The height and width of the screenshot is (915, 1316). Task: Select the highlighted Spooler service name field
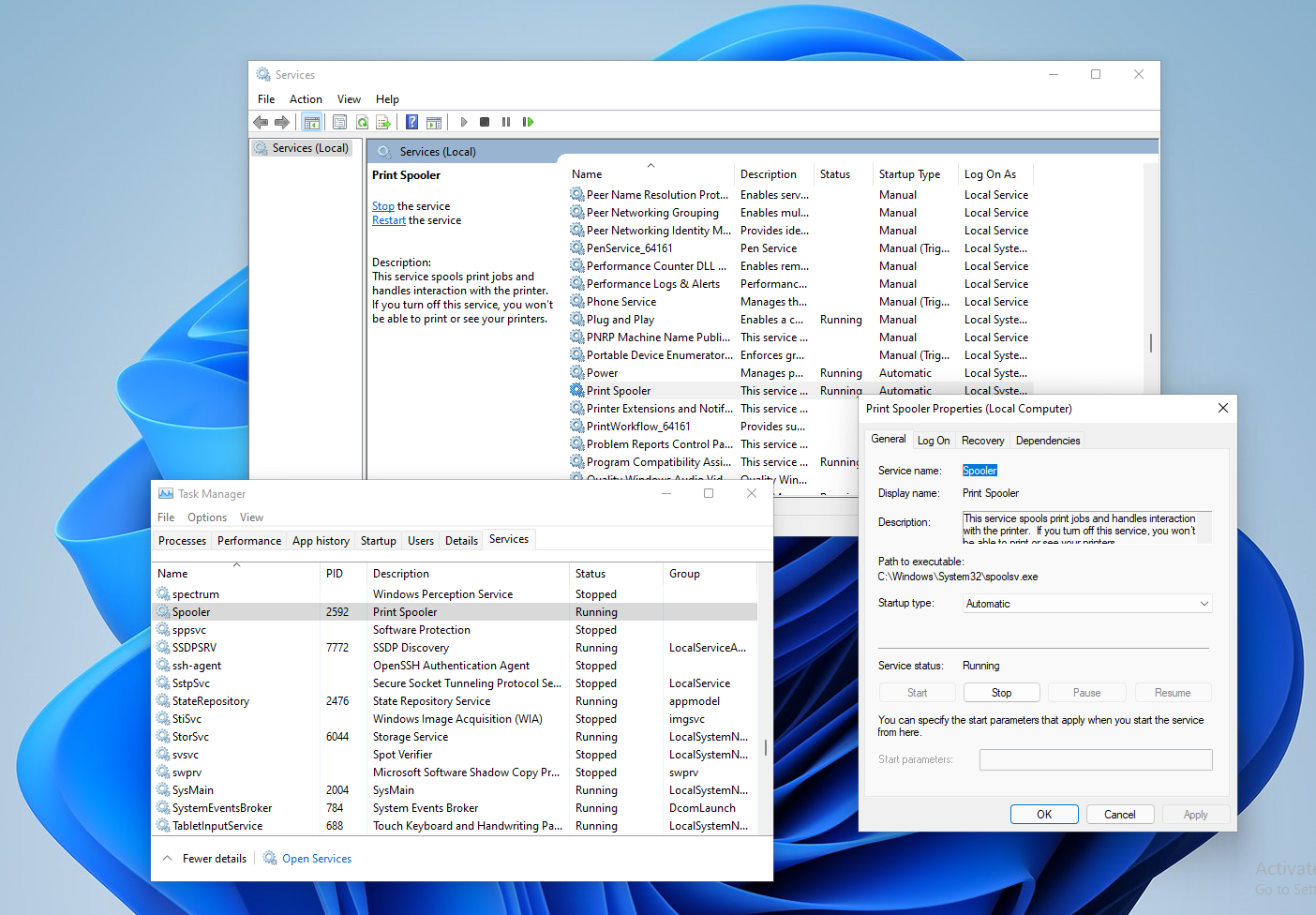(980, 471)
